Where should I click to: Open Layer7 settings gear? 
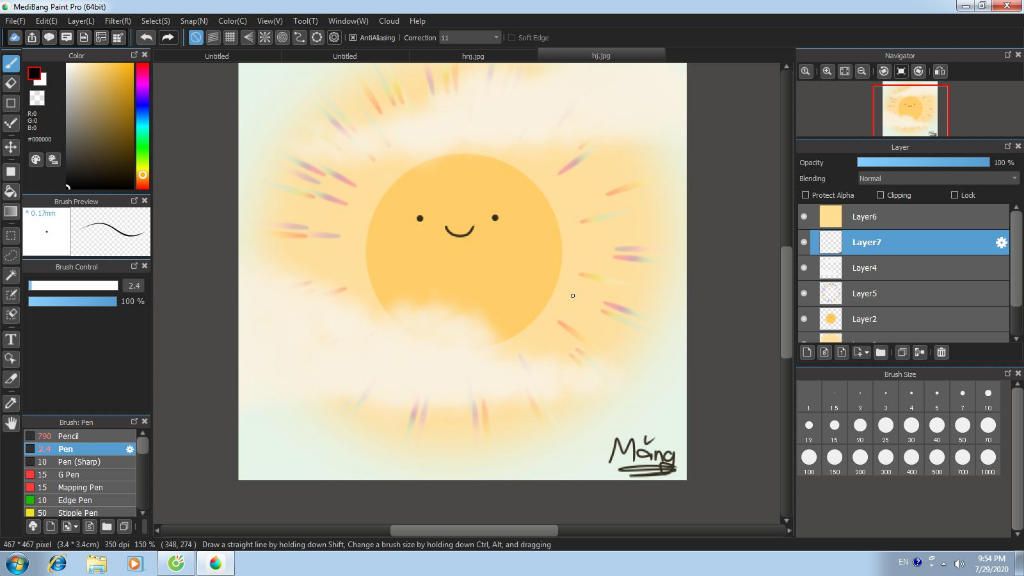(1001, 242)
